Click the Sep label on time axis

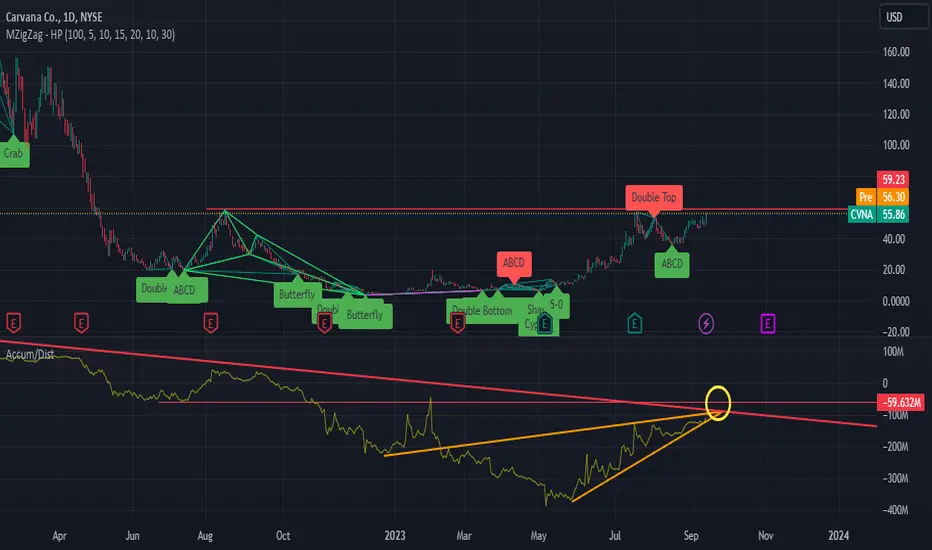click(x=691, y=536)
